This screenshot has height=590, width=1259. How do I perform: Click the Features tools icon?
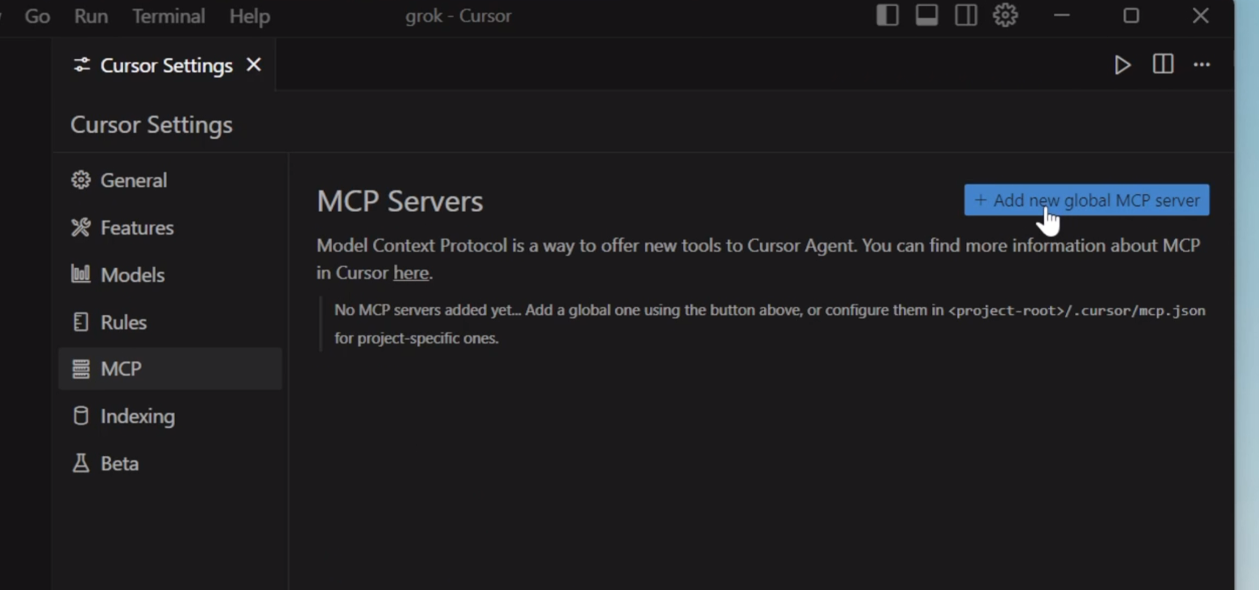[81, 227]
